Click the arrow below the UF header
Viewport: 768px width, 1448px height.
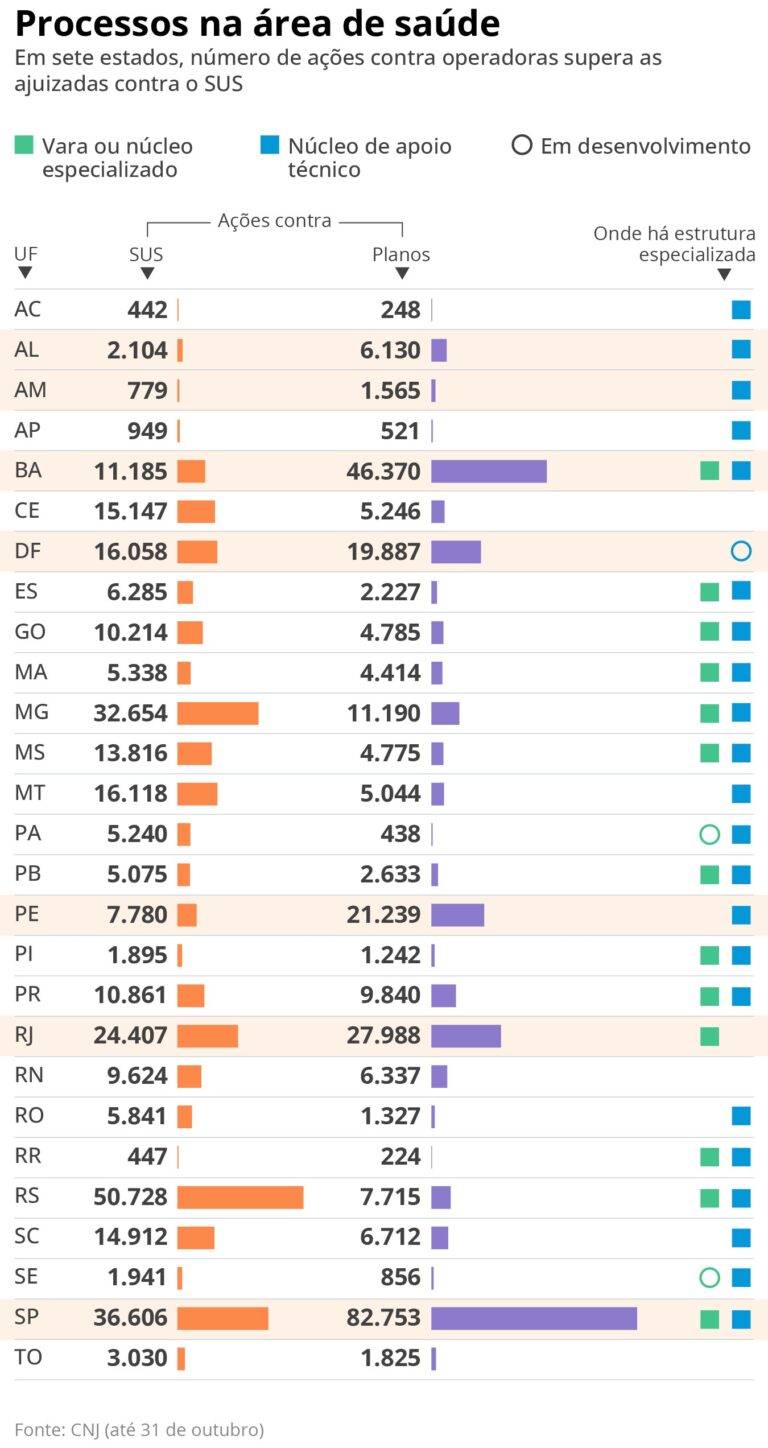(x=25, y=273)
